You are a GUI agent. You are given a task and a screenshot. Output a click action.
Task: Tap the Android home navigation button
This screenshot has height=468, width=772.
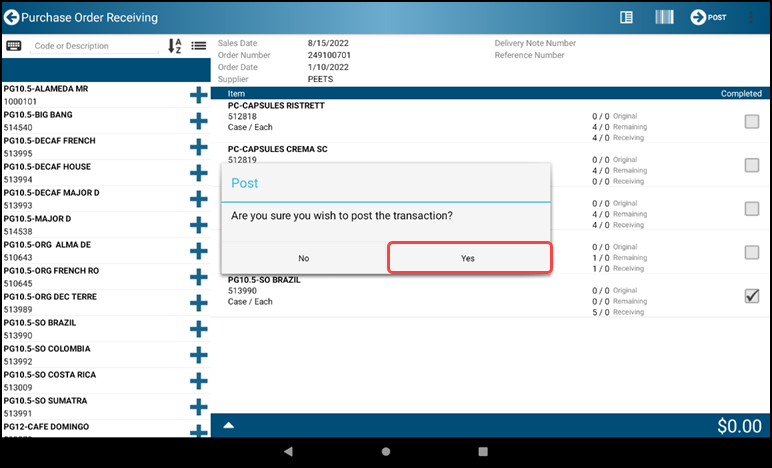point(386,451)
